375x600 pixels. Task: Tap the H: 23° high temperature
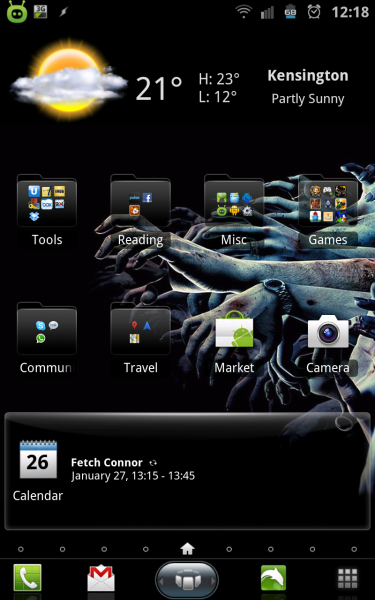pos(219,79)
